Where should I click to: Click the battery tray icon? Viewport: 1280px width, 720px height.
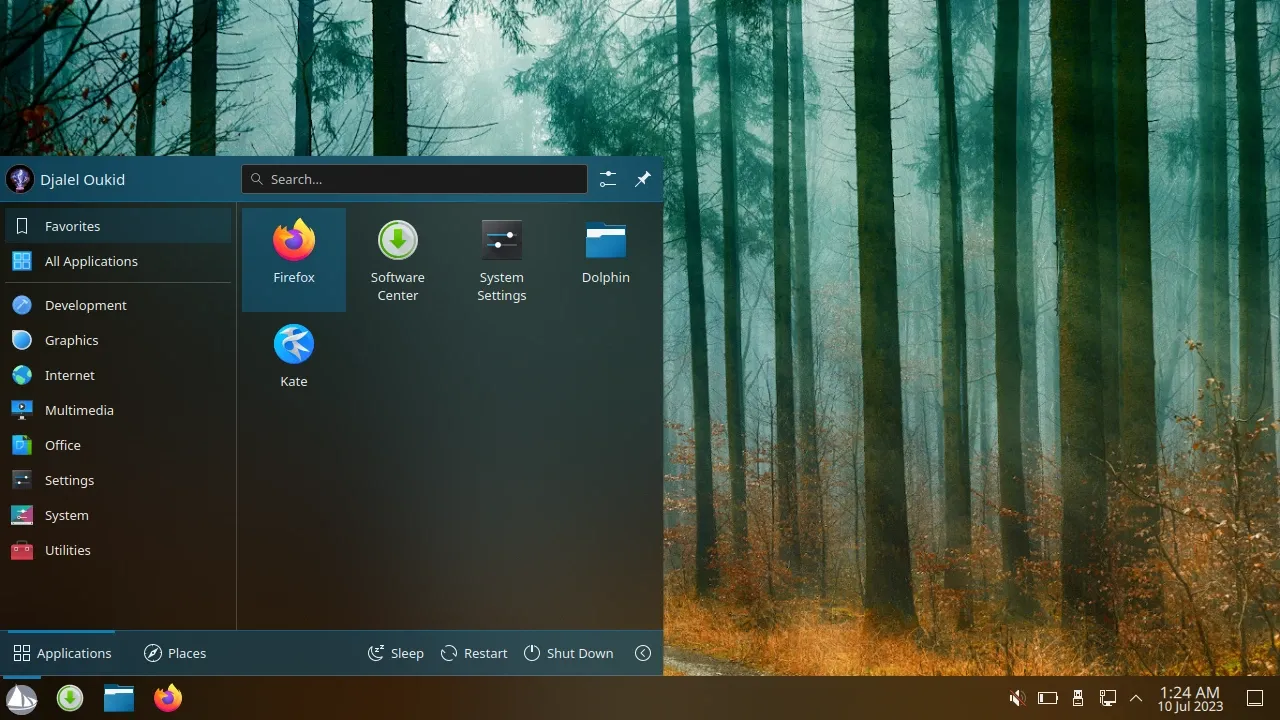pyautogui.click(x=1047, y=698)
